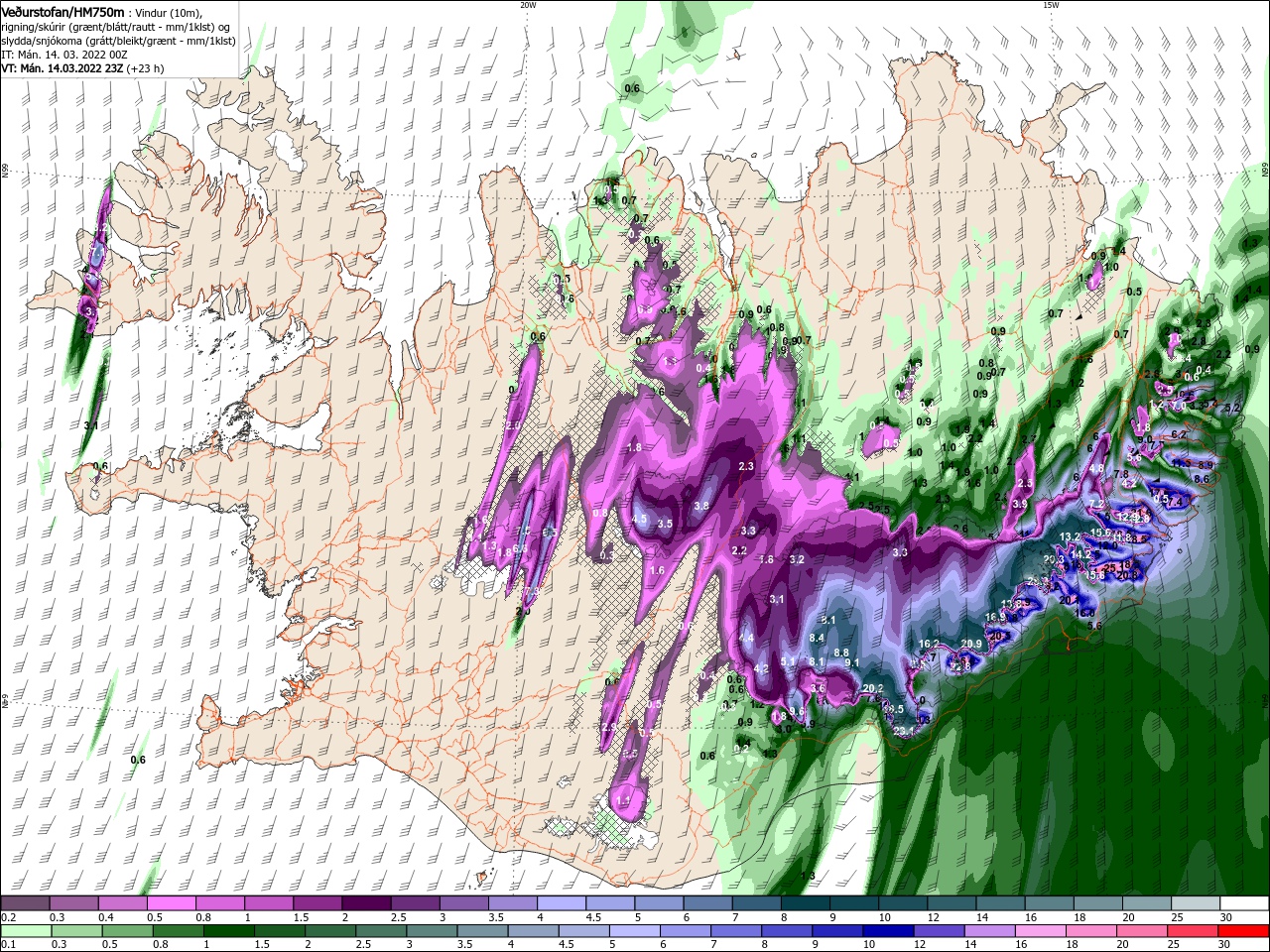This screenshot has width=1270, height=952.
Task: Click the 13.2 value on the map
Action: 1071,536
